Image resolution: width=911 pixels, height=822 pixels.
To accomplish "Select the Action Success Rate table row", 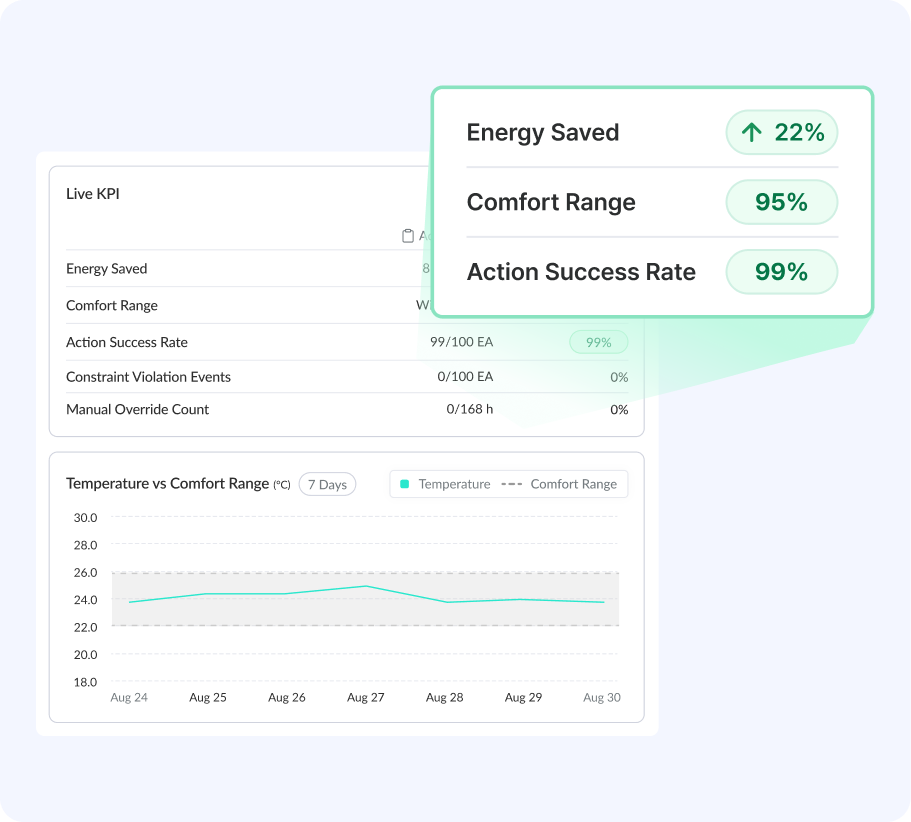I will click(x=127, y=342).
